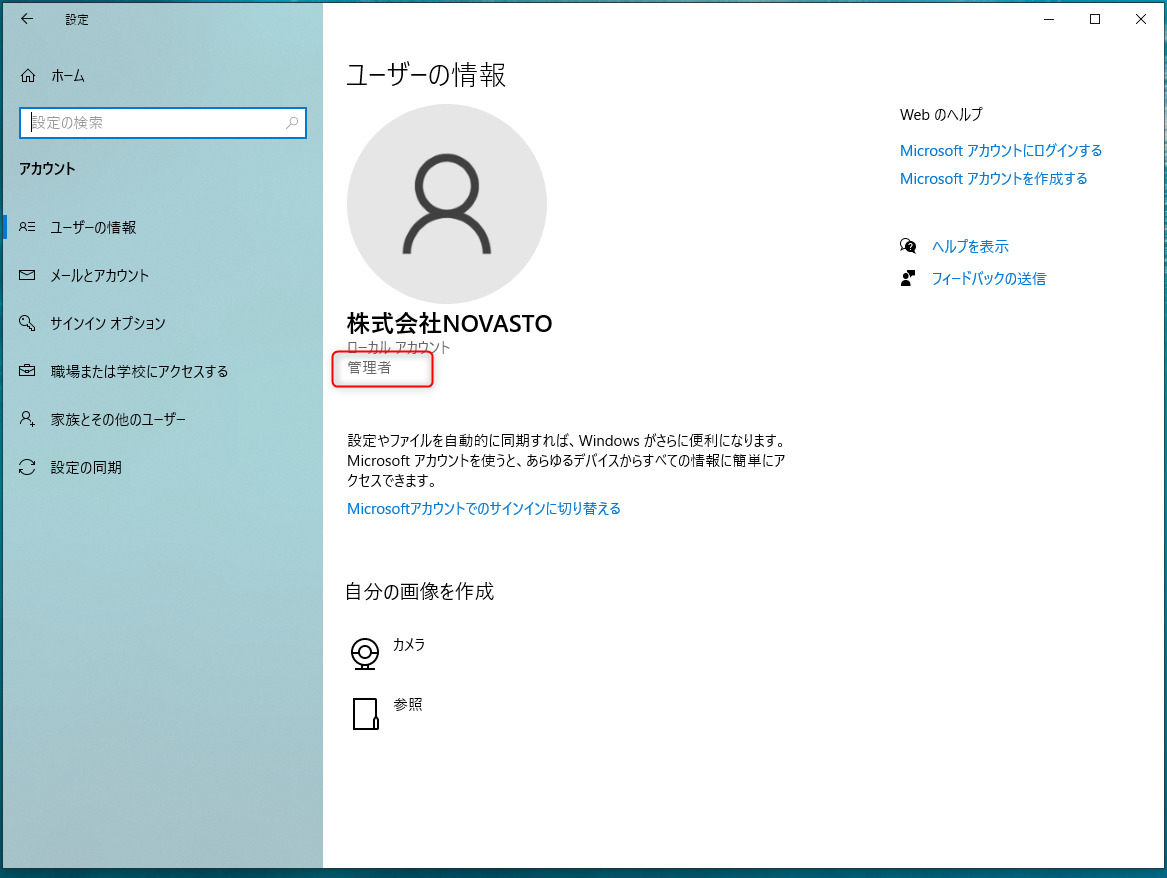Screen dimensions: 1167x878
Task: Click the sync arrows icon for 設定の同期
Action: (27, 467)
